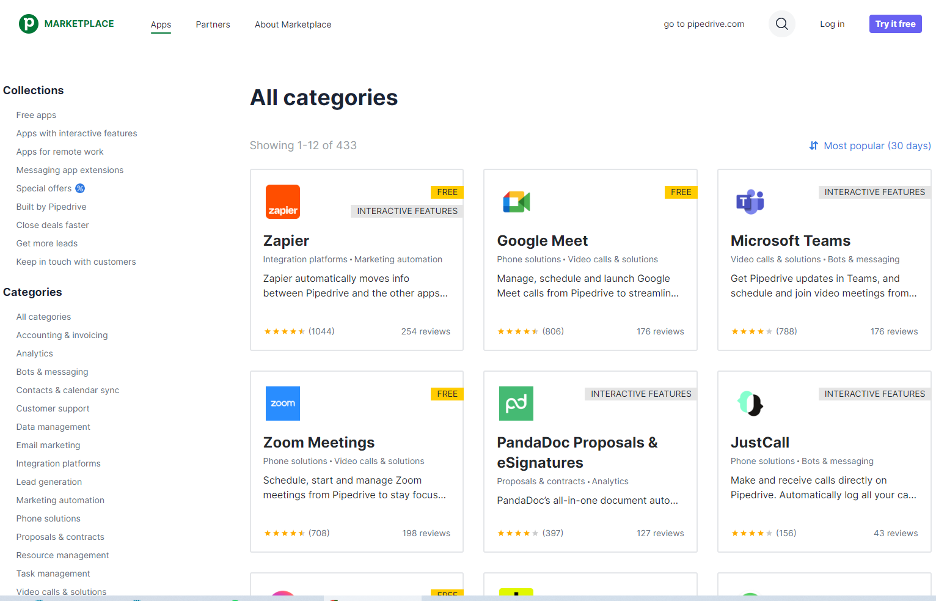Open the Zapier app title
The width and height of the screenshot is (936, 602).
(286, 241)
